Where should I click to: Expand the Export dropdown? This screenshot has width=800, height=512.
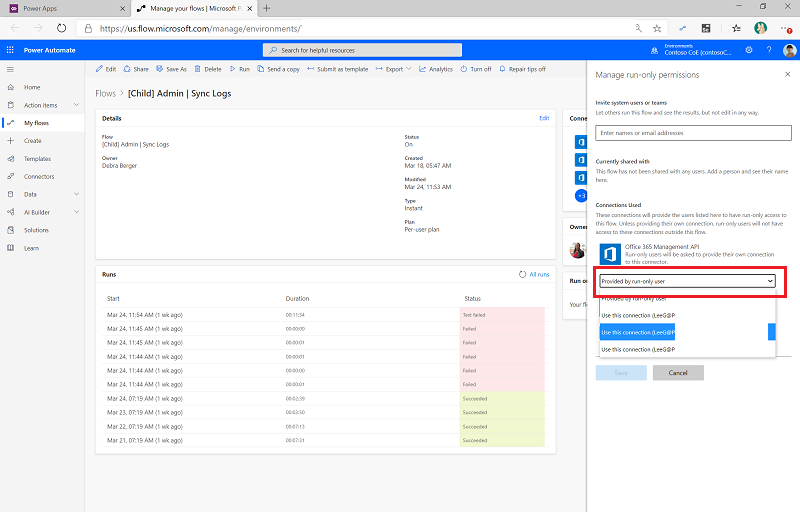(393, 69)
